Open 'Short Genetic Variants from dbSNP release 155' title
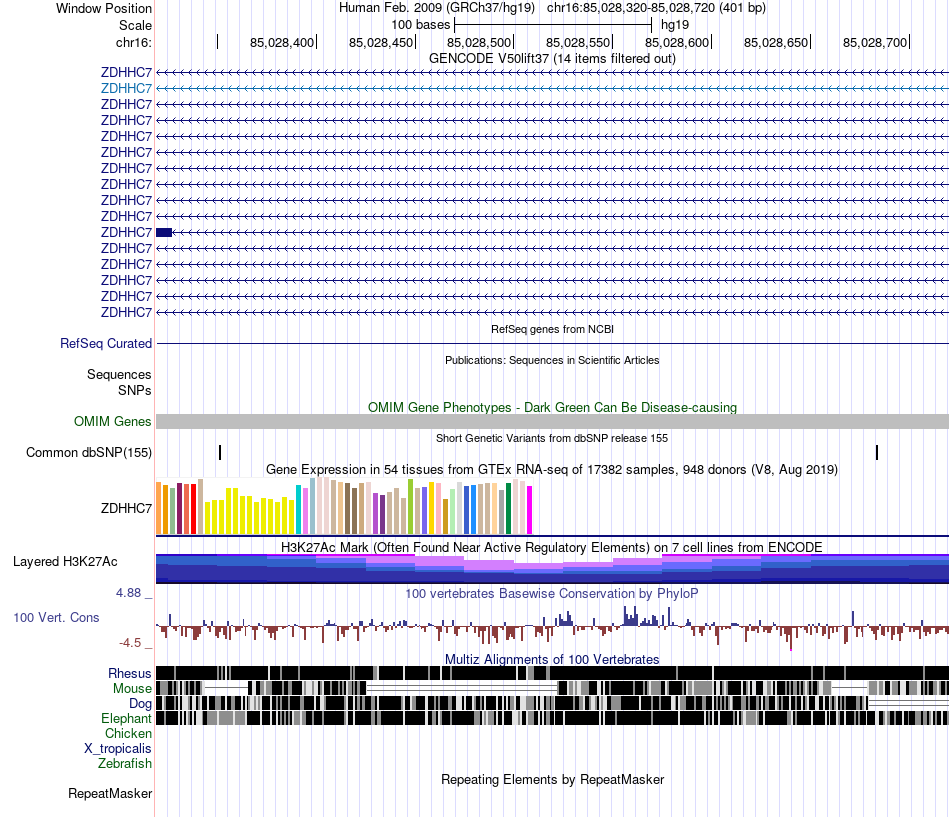Viewport: 950px width, 817px height. (x=552, y=438)
